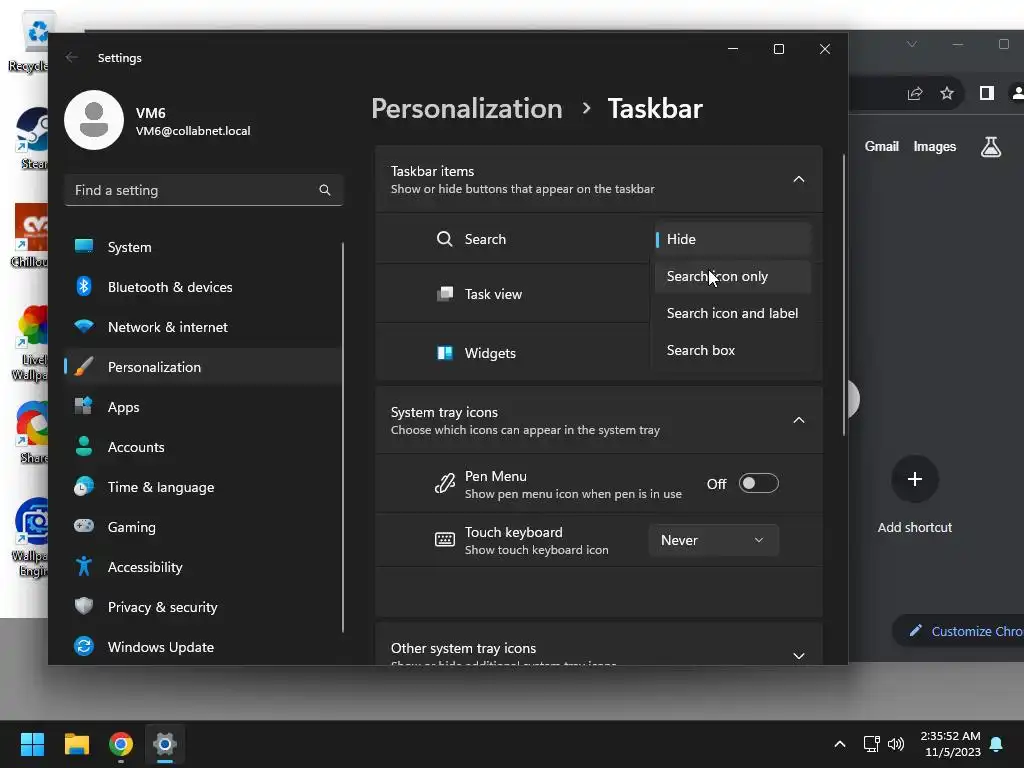Click the VM6 profile avatar
Screen dimensions: 1024x768
(x=94, y=120)
